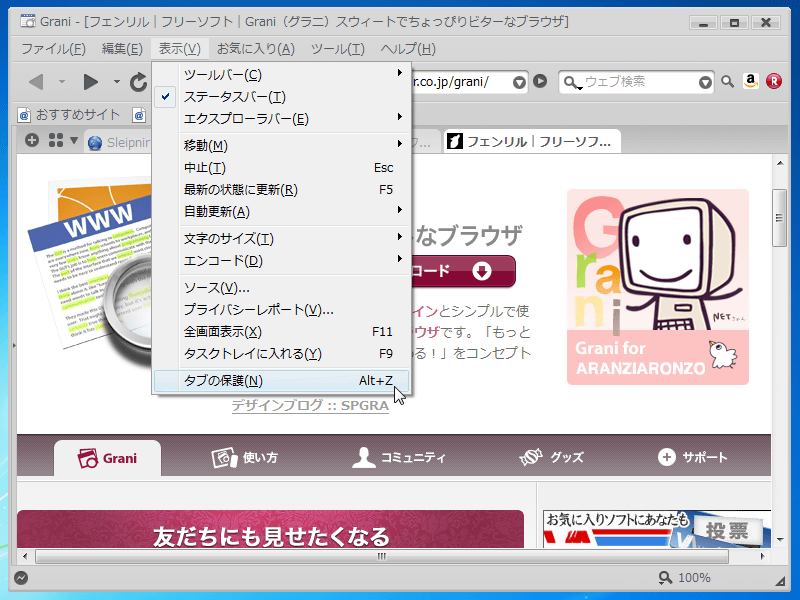Open the ヘルプ(H) menu
This screenshot has height=600, width=800.
[x=408, y=49]
